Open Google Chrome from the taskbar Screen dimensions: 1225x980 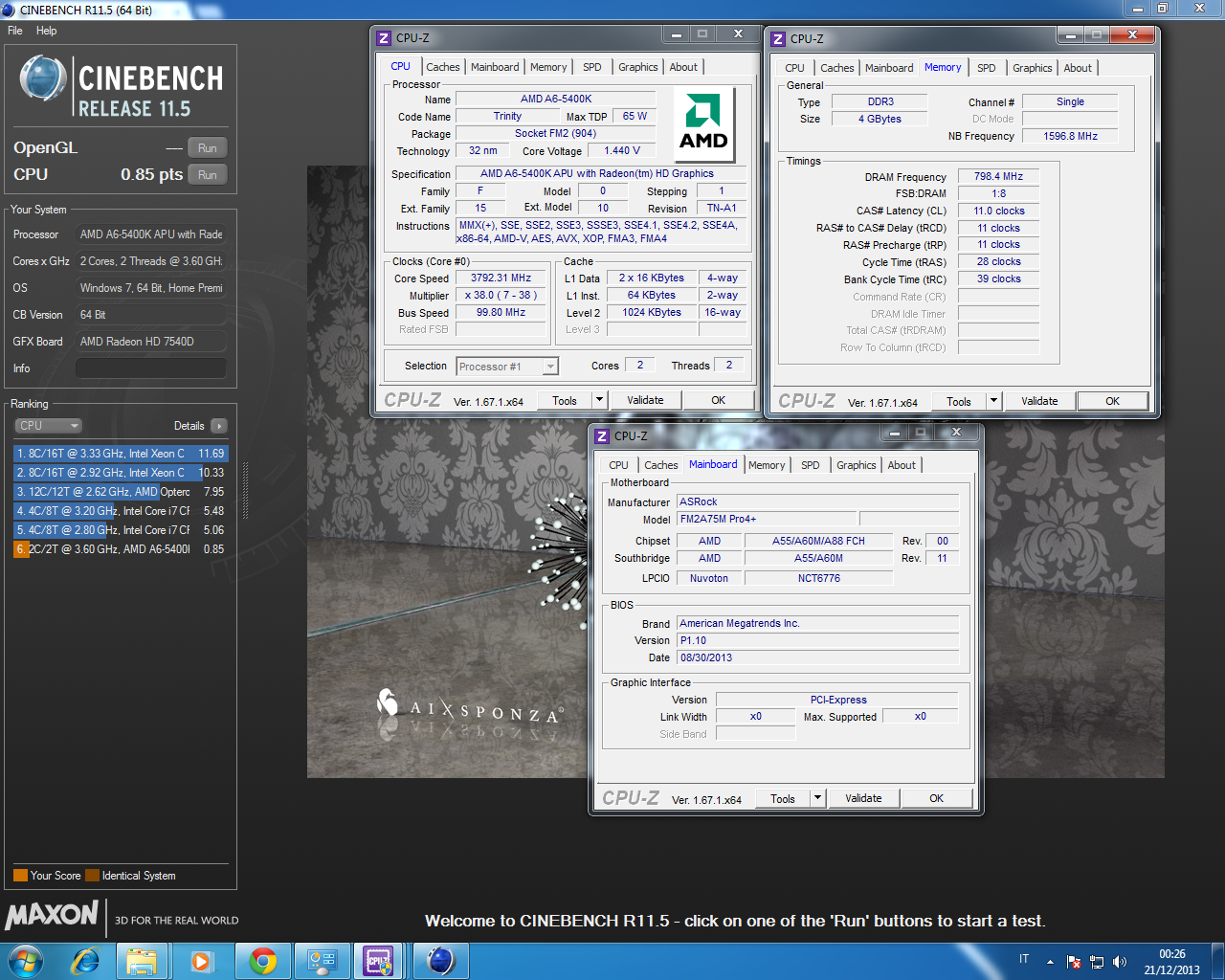tap(262, 961)
